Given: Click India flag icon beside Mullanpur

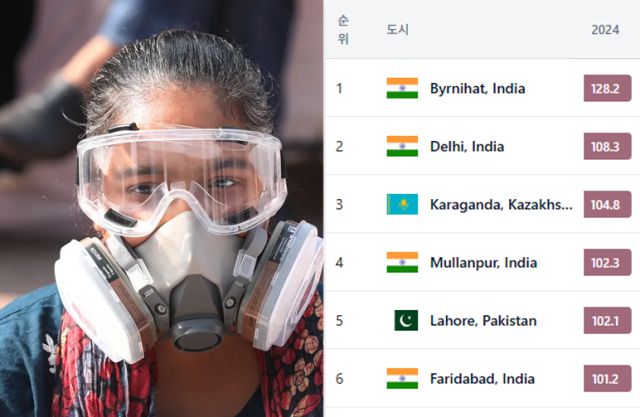Looking at the screenshot, I should (402, 262).
